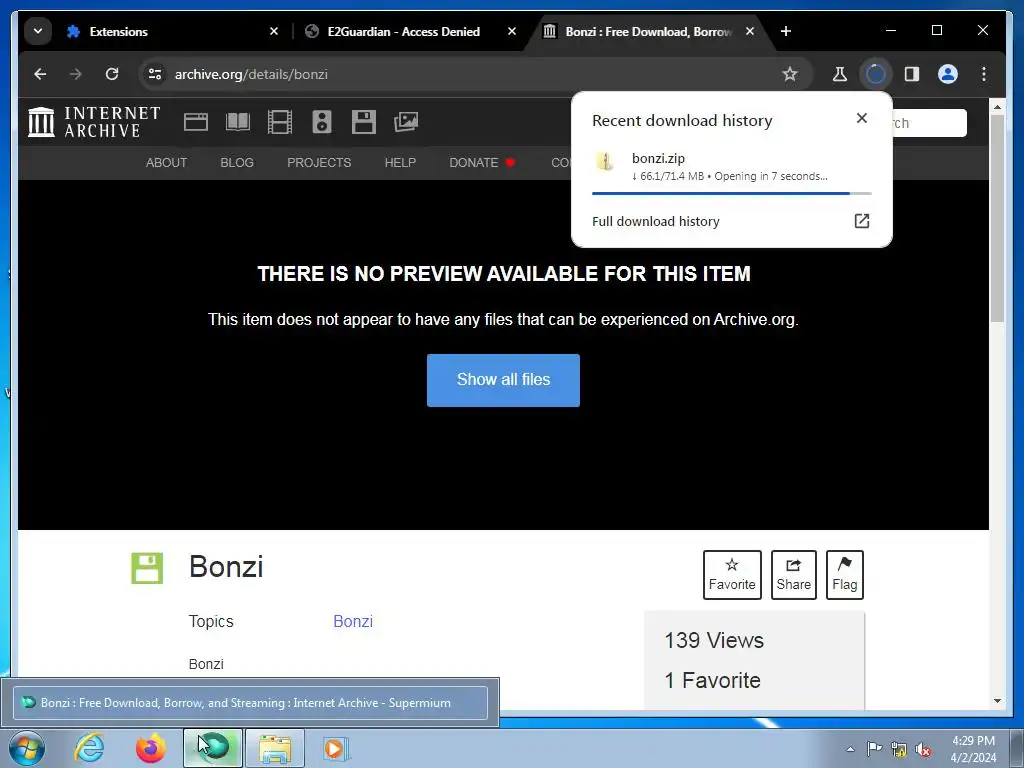The image size is (1024, 768).
Task: Click the 1 Favorite text
Action: pyautogui.click(x=712, y=680)
